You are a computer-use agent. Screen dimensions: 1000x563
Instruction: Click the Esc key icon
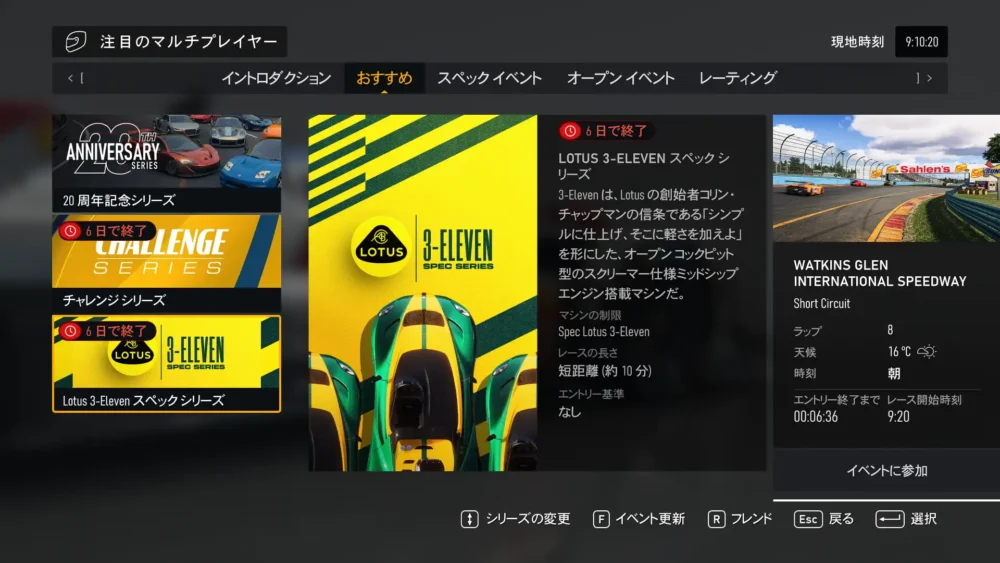click(x=808, y=519)
